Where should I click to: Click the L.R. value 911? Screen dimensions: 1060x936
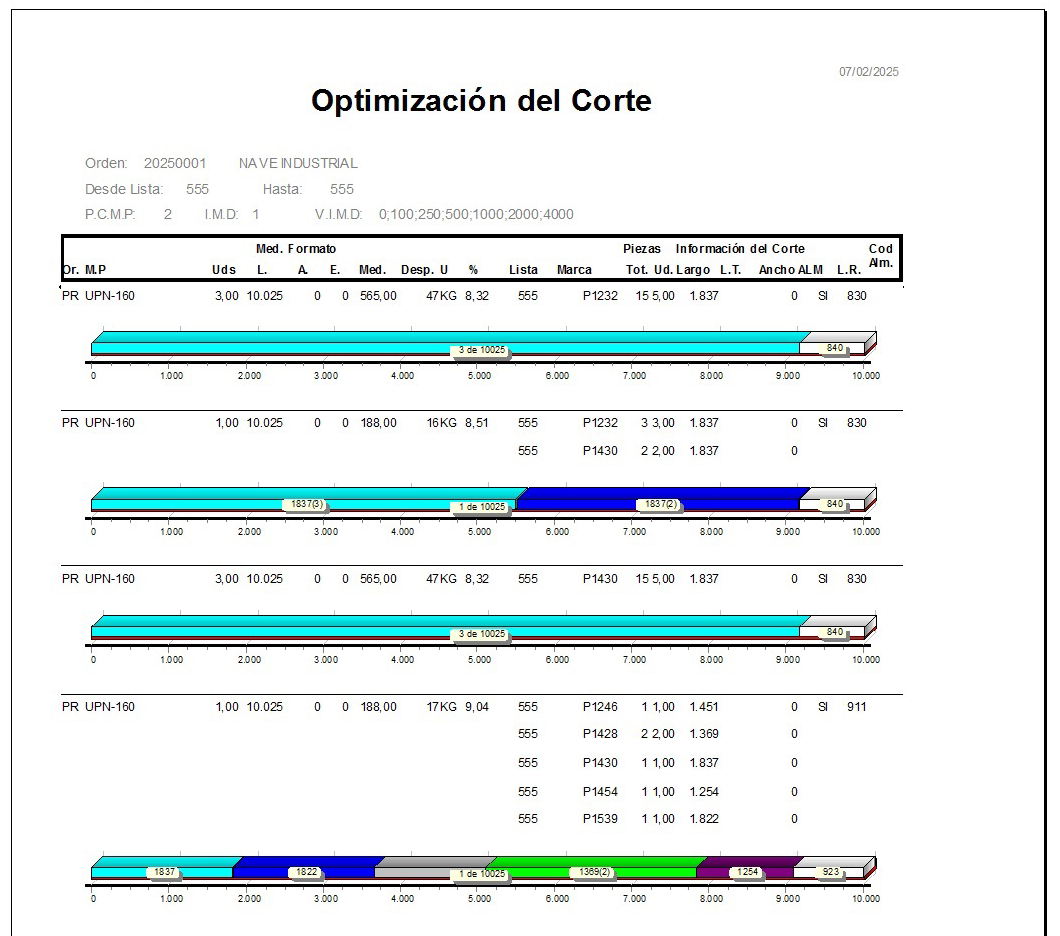point(856,707)
